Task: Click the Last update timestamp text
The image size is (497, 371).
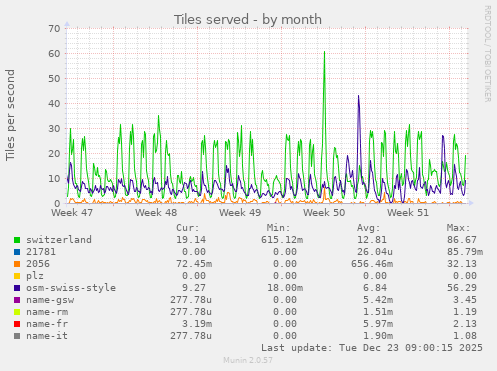Action: click(x=372, y=348)
